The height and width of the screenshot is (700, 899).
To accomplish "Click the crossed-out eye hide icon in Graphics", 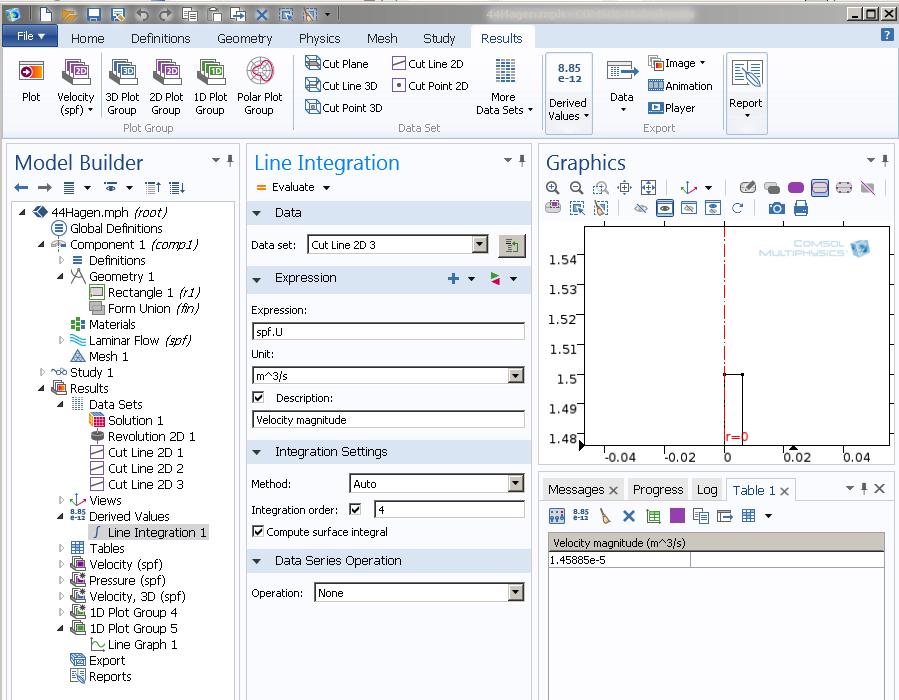I will 640,208.
